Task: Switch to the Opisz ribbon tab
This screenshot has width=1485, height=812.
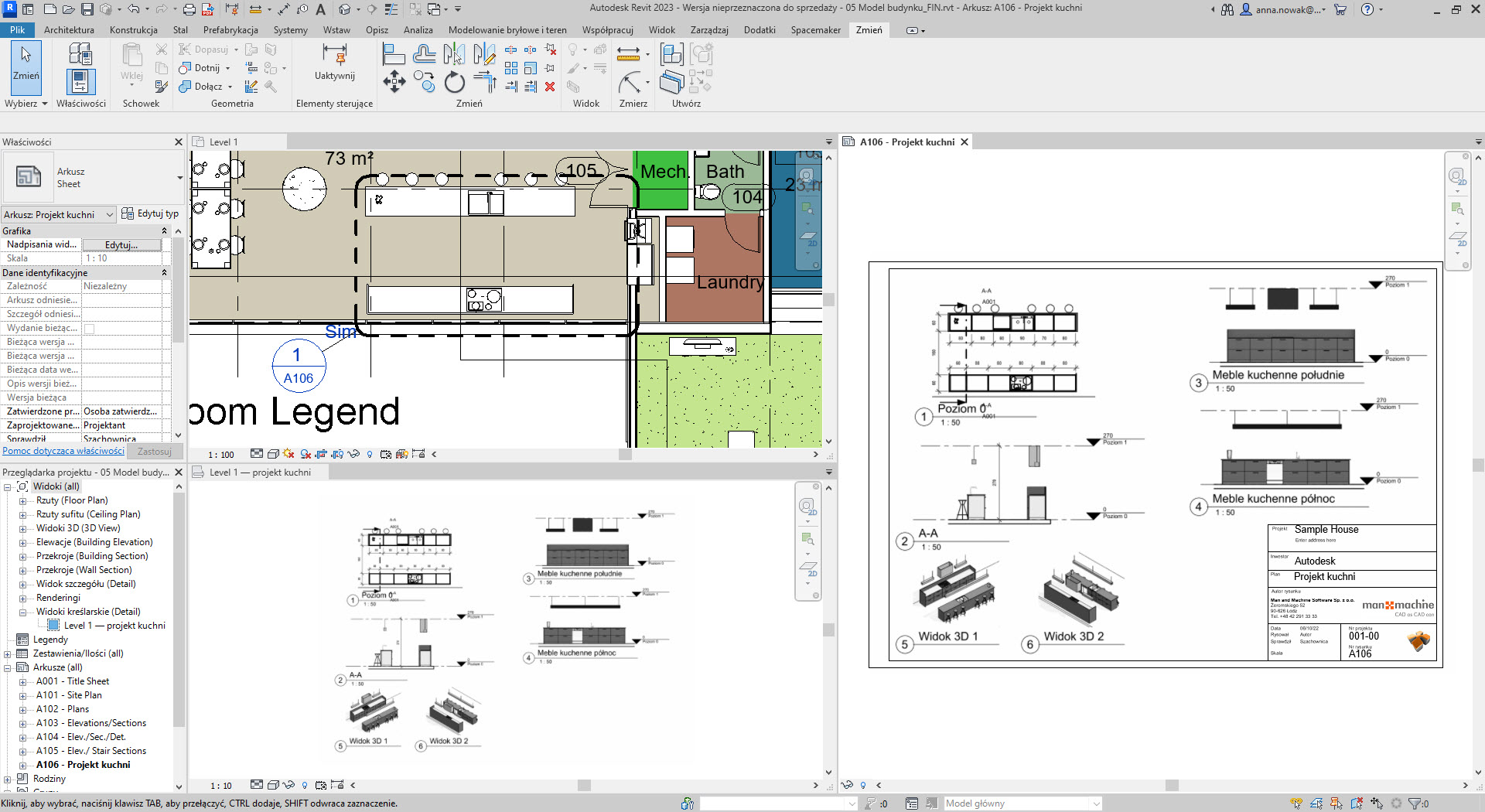Action: point(377,30)
